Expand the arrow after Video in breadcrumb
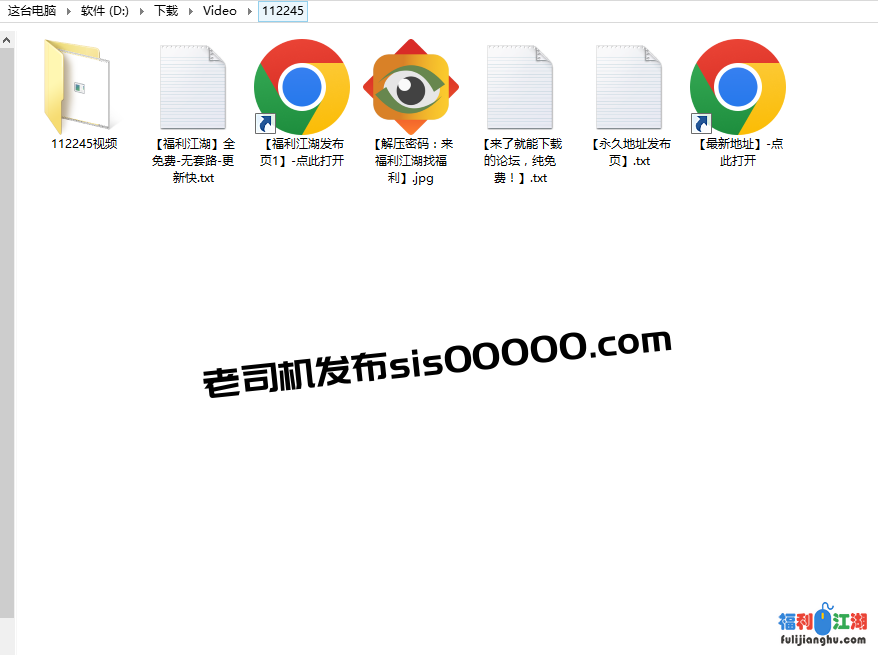Image resolution: width=878 pixels, height=655 pixels. [x=250, y=11]
